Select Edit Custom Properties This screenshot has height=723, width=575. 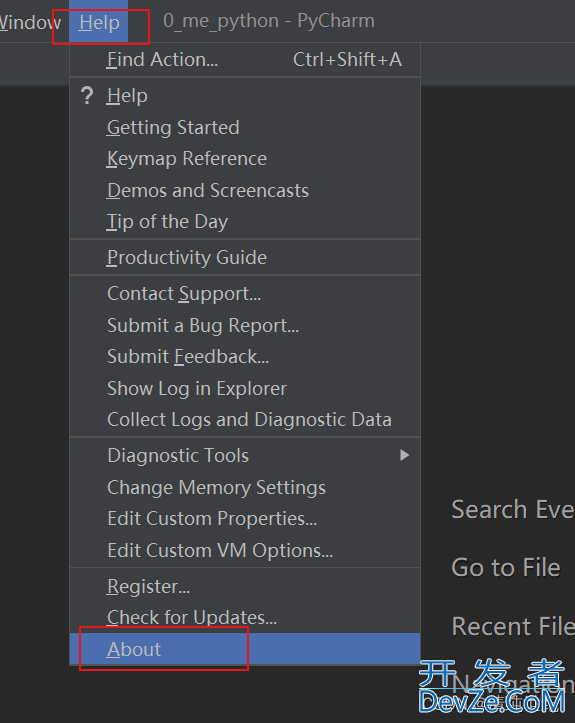tap(245, 519)
